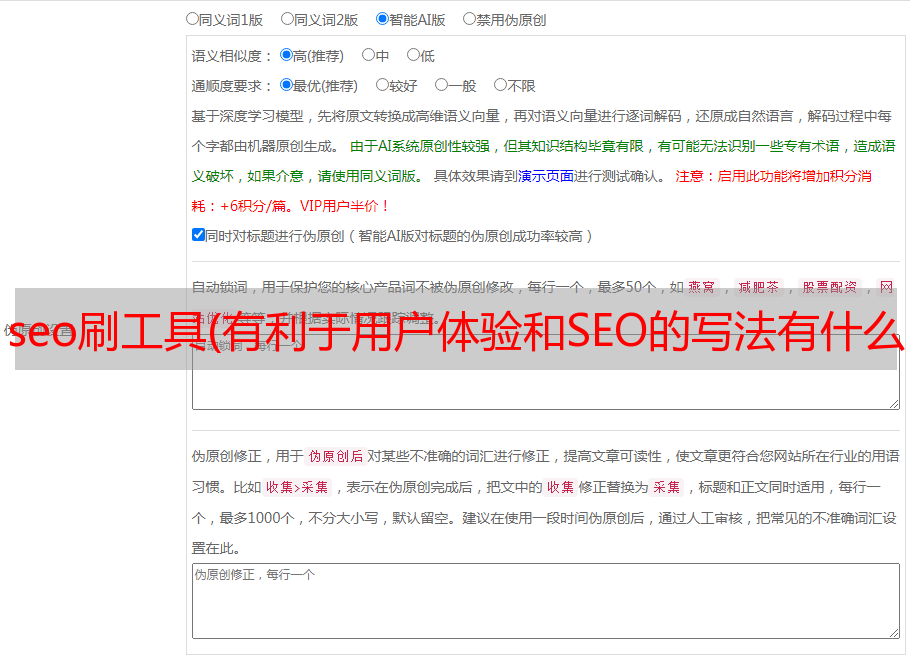Select 禁用伪原创 radio option
Image resolution: width=911 pixels, height=658 pixels.
click(x=469, y=19)
